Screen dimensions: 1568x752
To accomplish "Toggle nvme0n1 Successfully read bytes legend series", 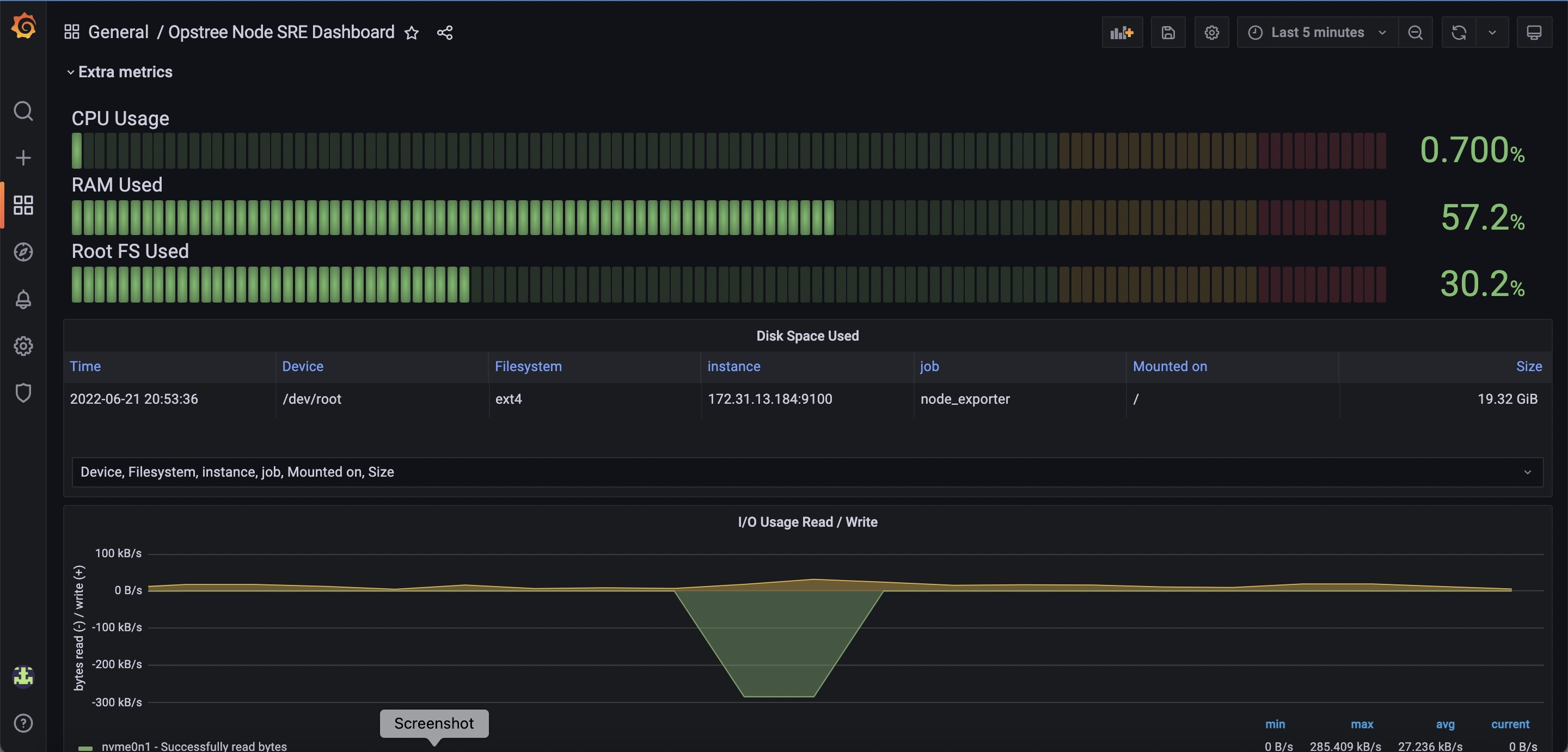I will pos(194,746).
